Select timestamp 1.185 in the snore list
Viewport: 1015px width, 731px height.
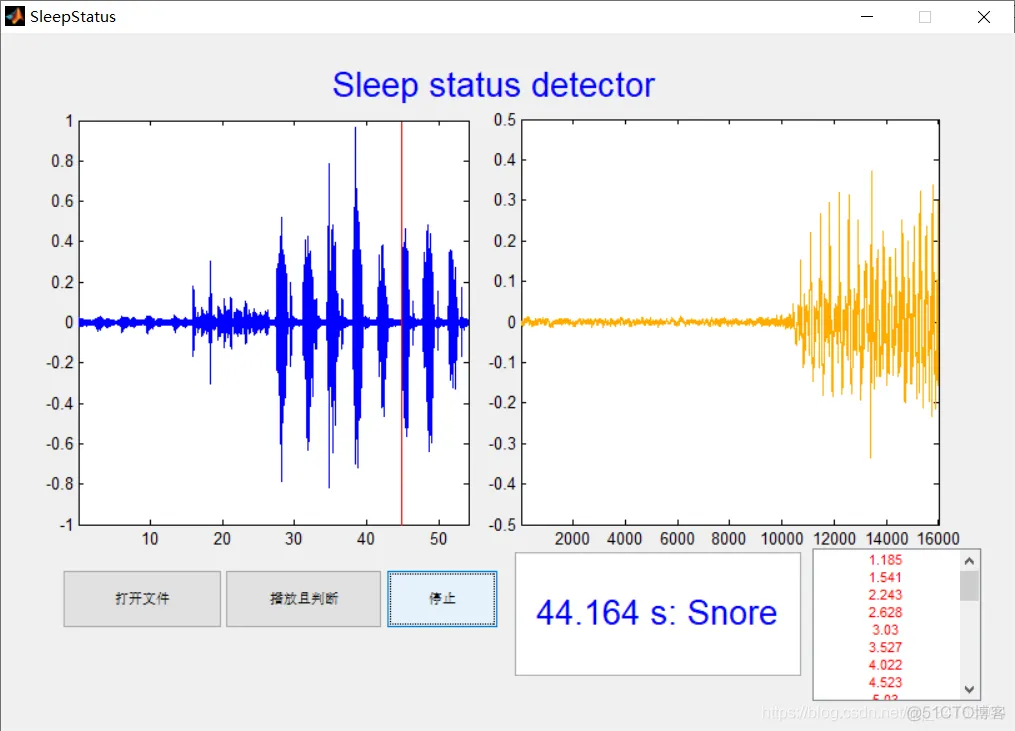[885, 560]
